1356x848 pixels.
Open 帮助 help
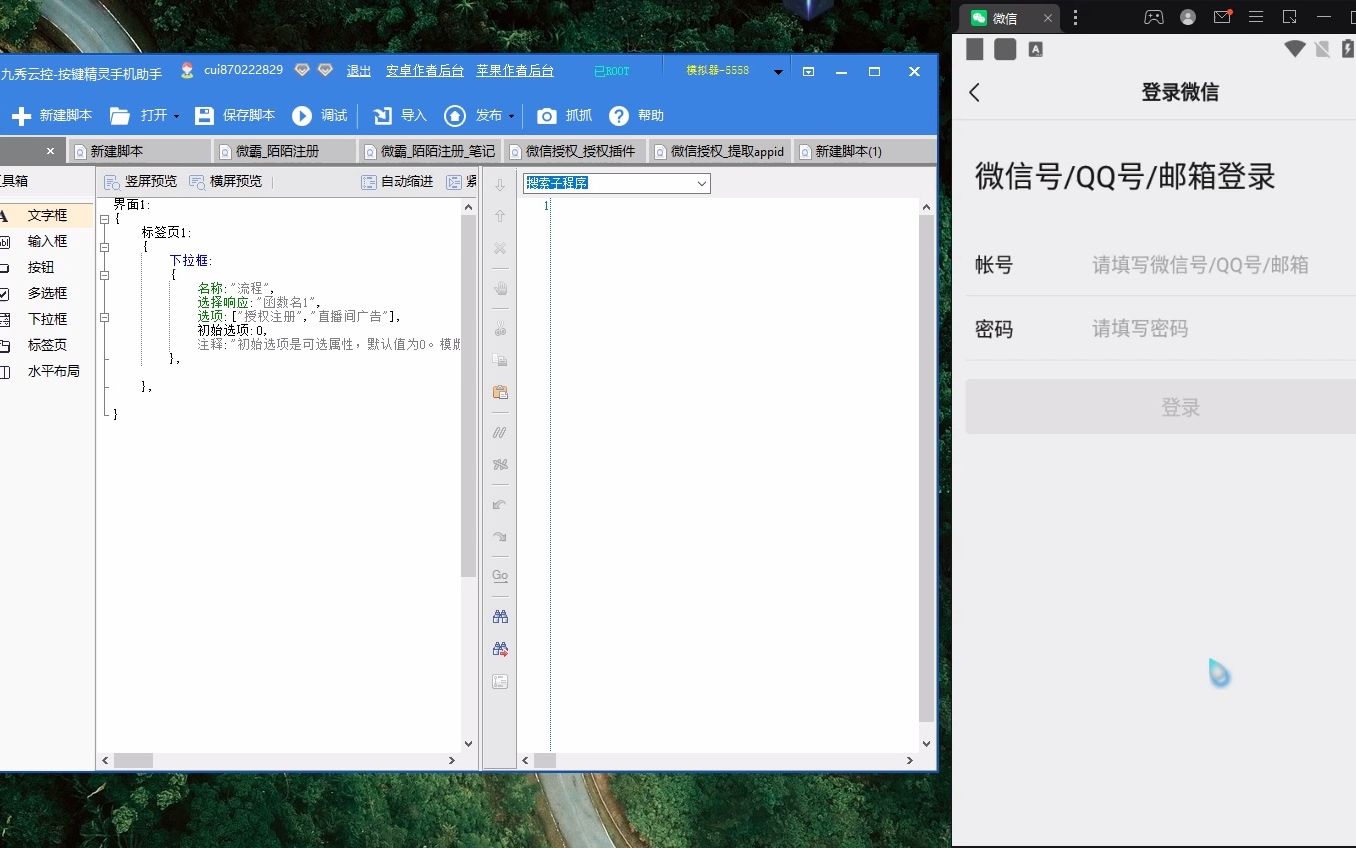[637, 116]
